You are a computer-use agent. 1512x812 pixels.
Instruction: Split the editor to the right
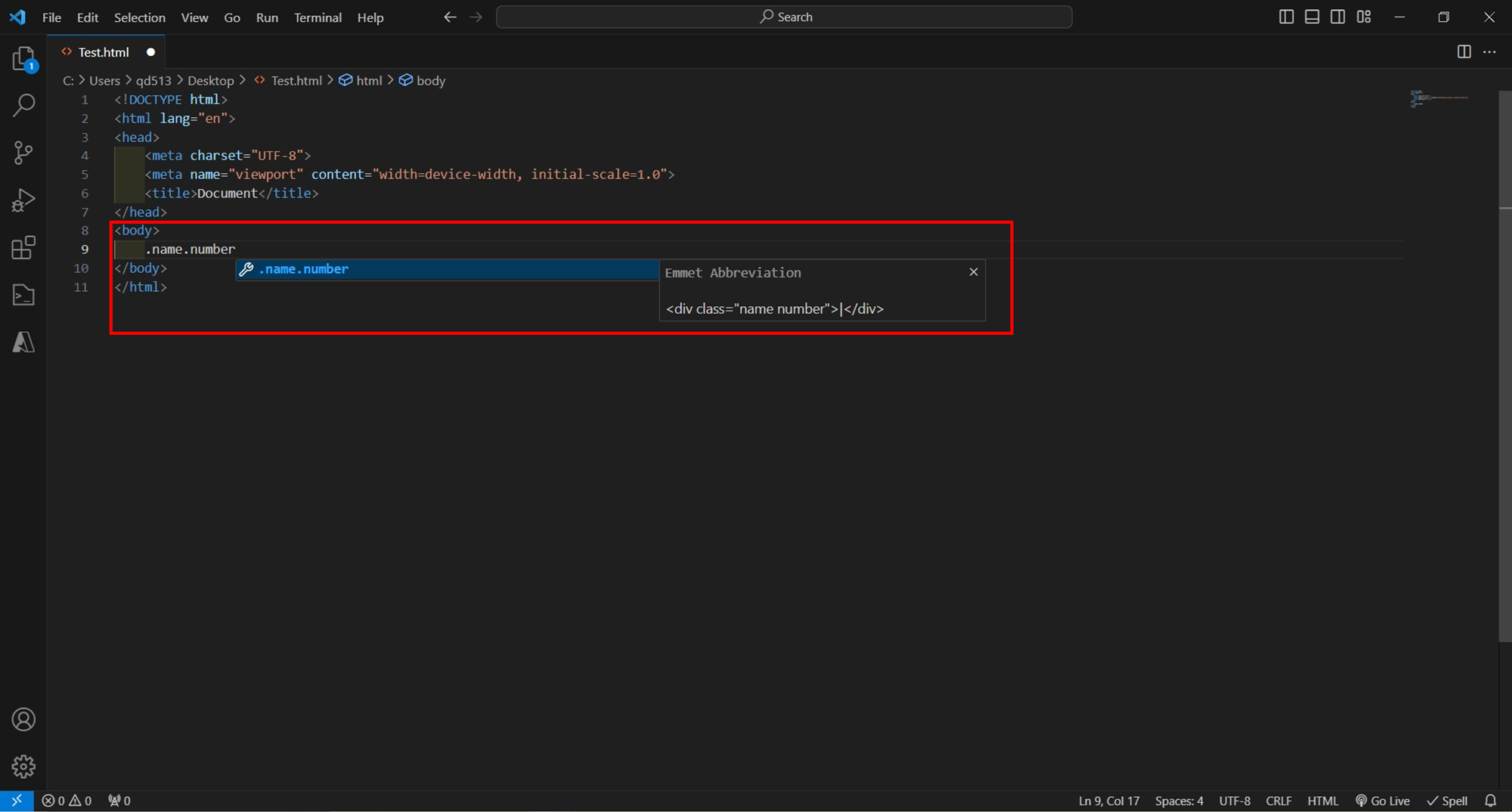pyautogui.click(x=1464, y=51)
